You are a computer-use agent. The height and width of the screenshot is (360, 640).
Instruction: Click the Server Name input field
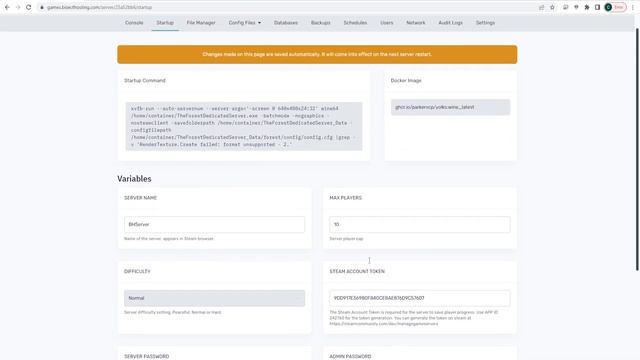pos(214,224)
